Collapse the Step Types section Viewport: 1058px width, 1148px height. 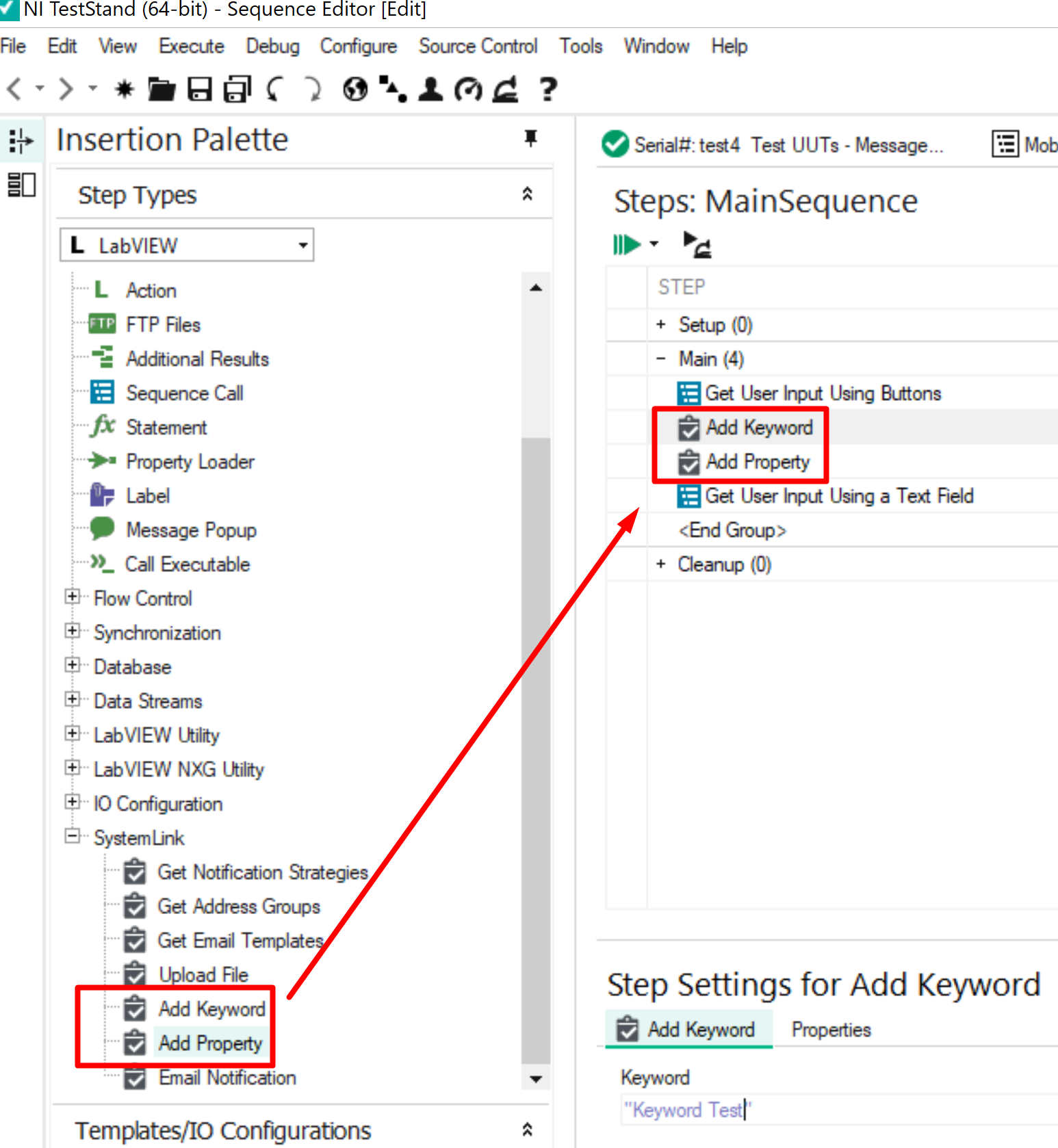[x=527, y=194]
